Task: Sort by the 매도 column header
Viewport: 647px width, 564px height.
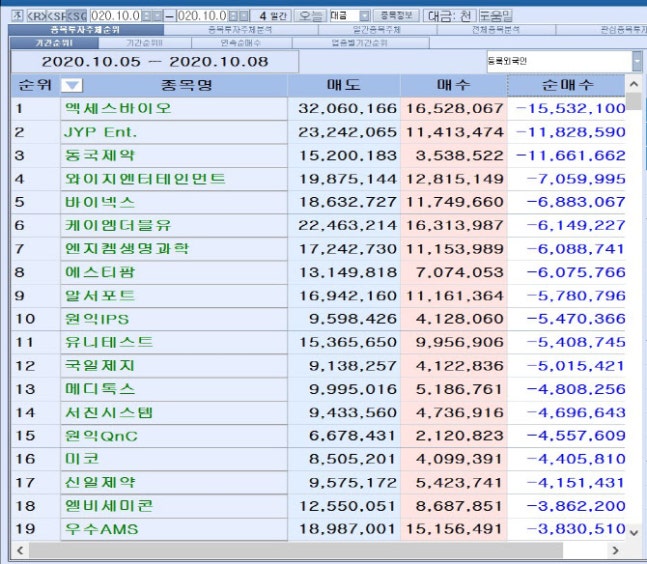Action: click(344, 85)
